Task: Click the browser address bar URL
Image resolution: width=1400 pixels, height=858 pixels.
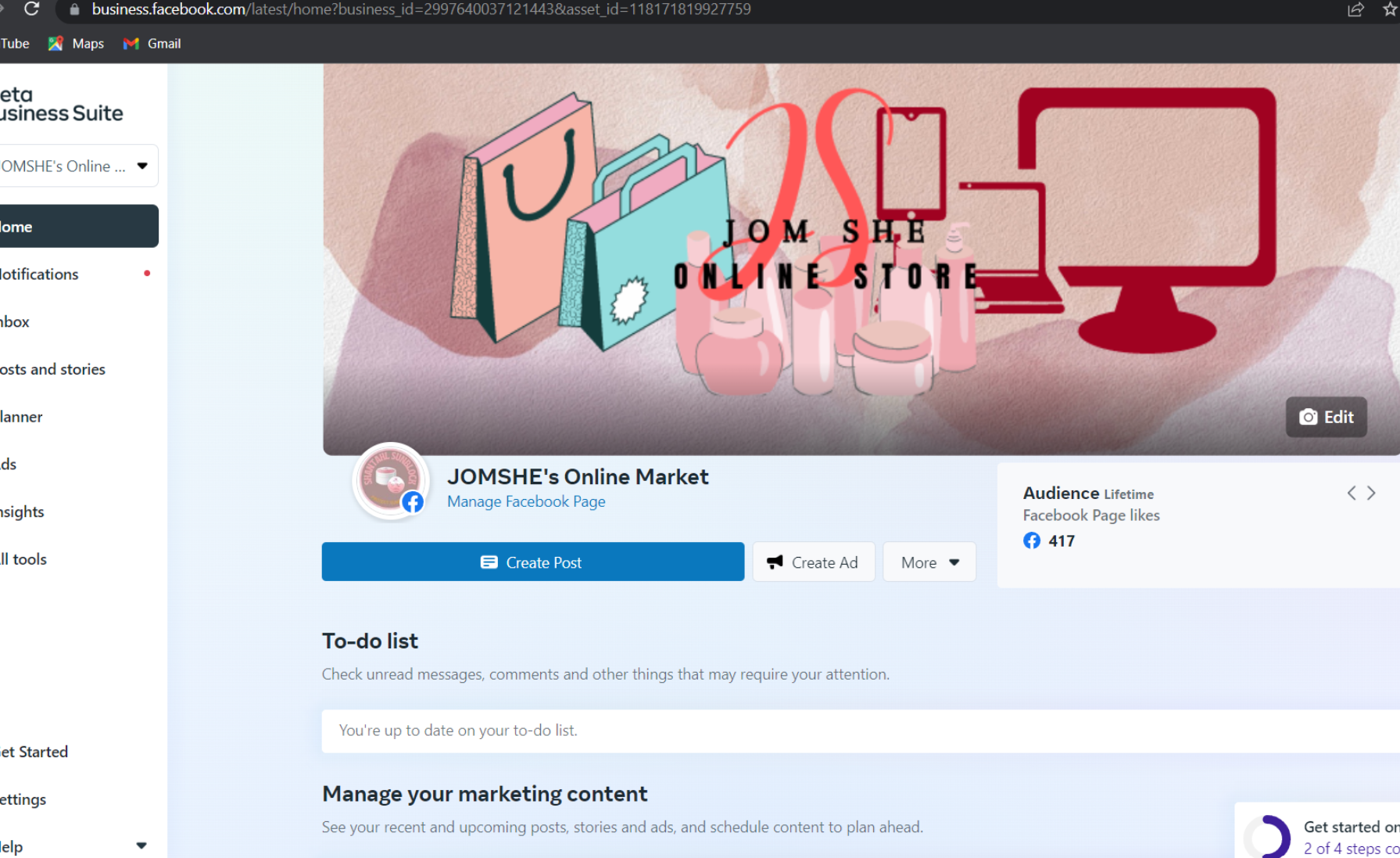Action: coord(421,9)
